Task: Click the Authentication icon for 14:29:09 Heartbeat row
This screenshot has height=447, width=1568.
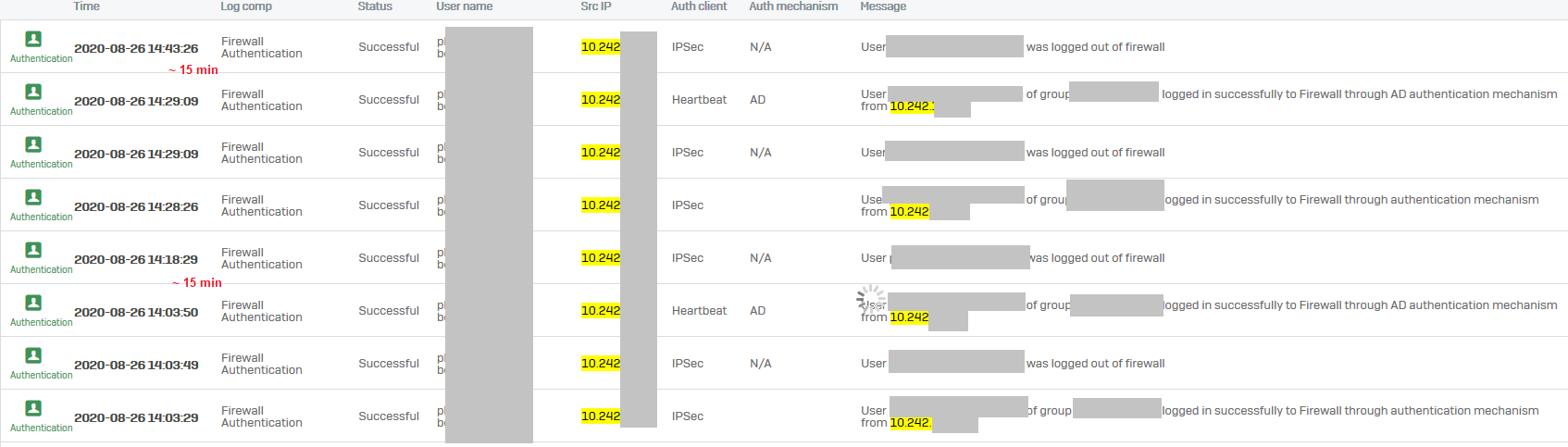Action: coord(33,92)
